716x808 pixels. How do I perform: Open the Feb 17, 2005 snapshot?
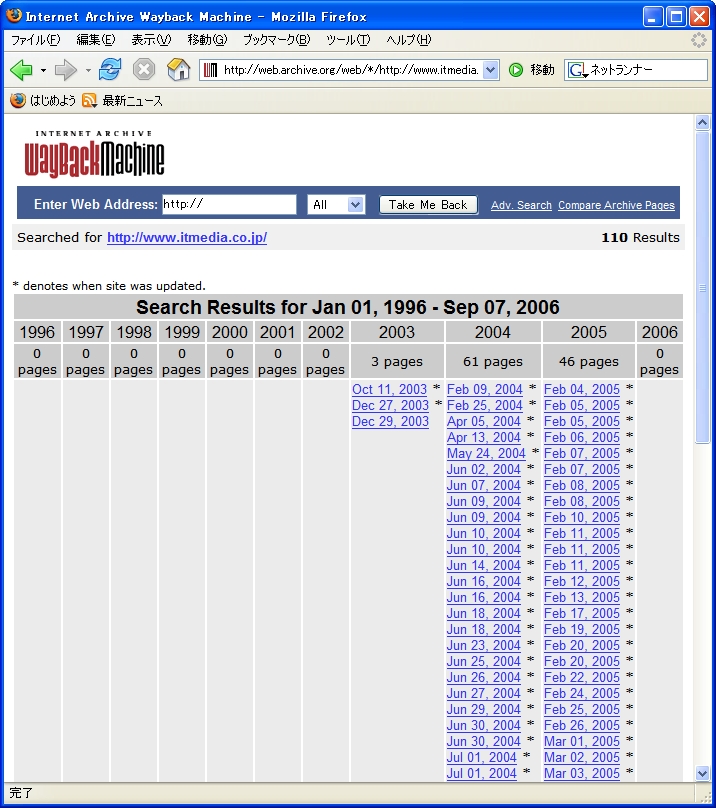pos(581,613)
